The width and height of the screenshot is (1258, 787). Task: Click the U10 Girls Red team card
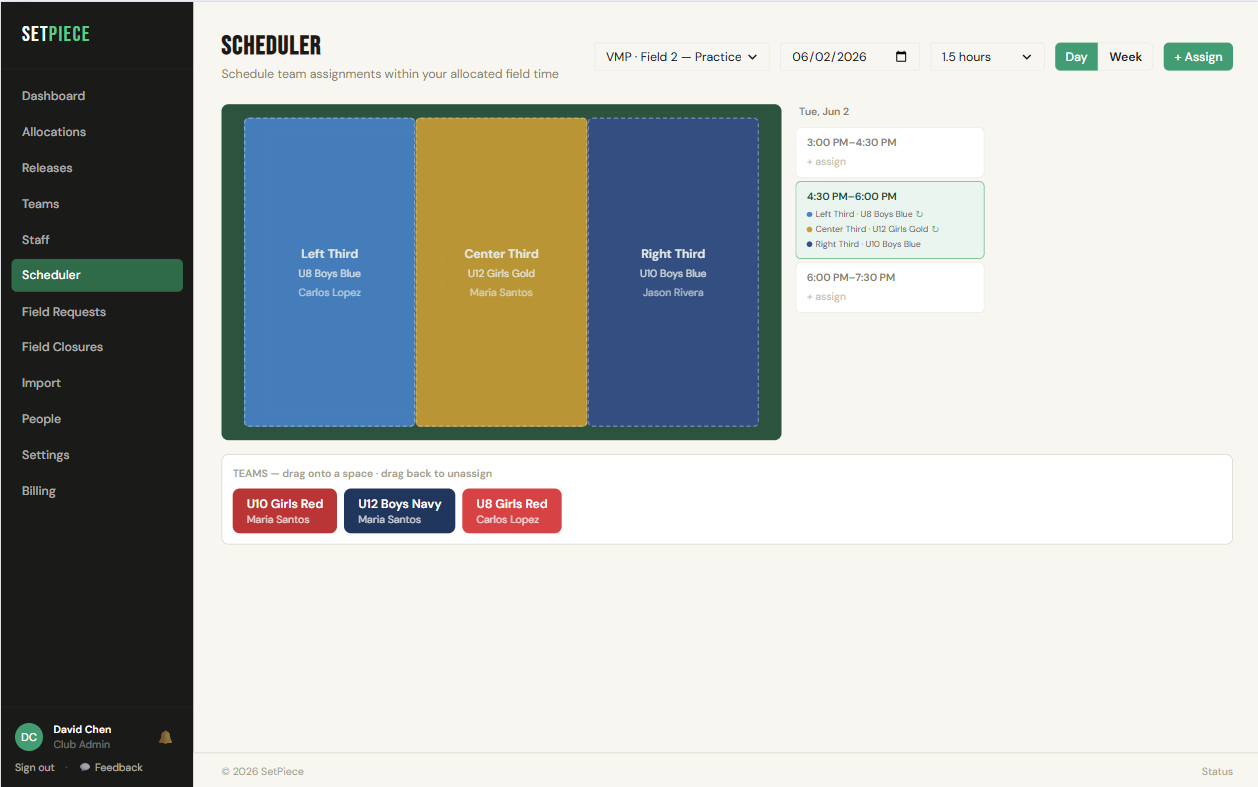(285, 511)
